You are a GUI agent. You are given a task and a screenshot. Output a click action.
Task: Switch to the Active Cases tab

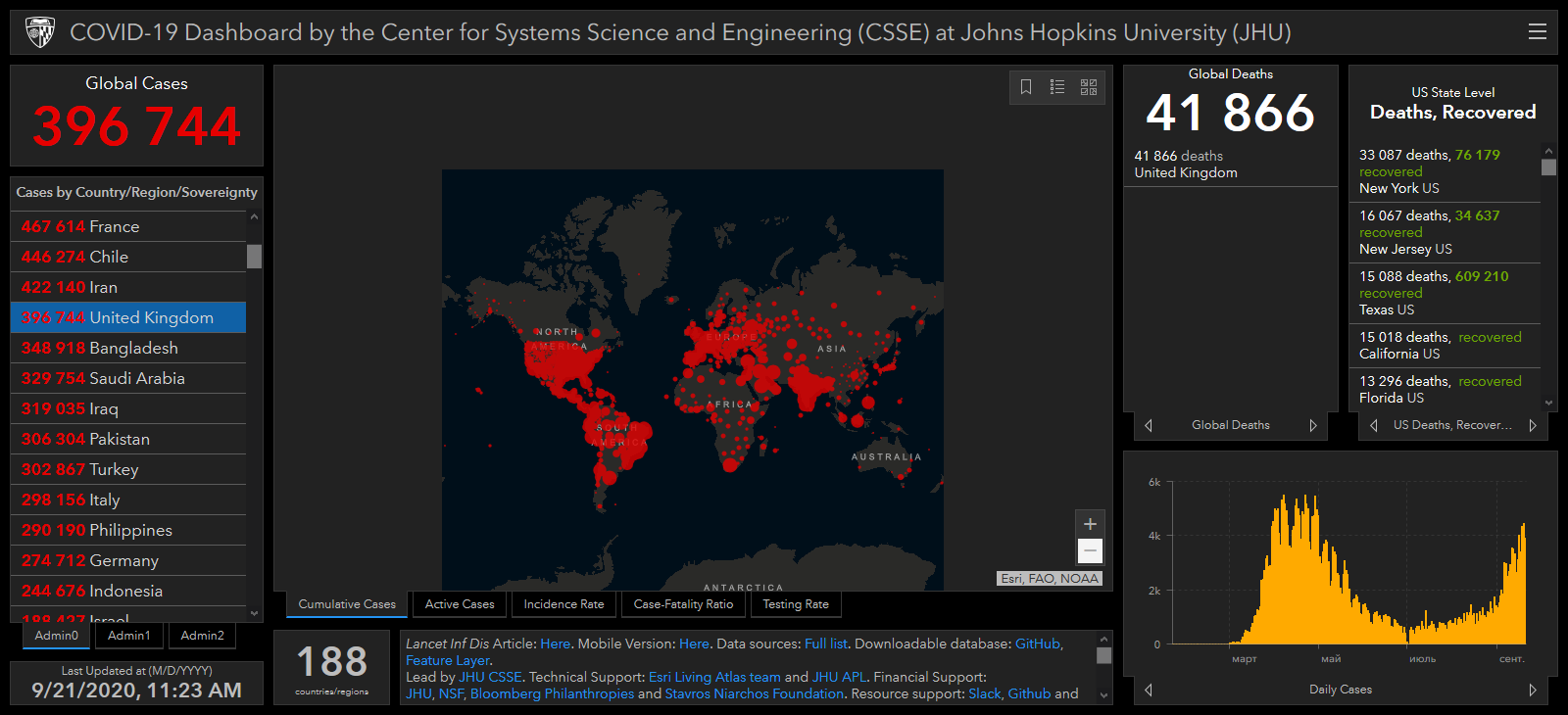(x=460, y=604)
